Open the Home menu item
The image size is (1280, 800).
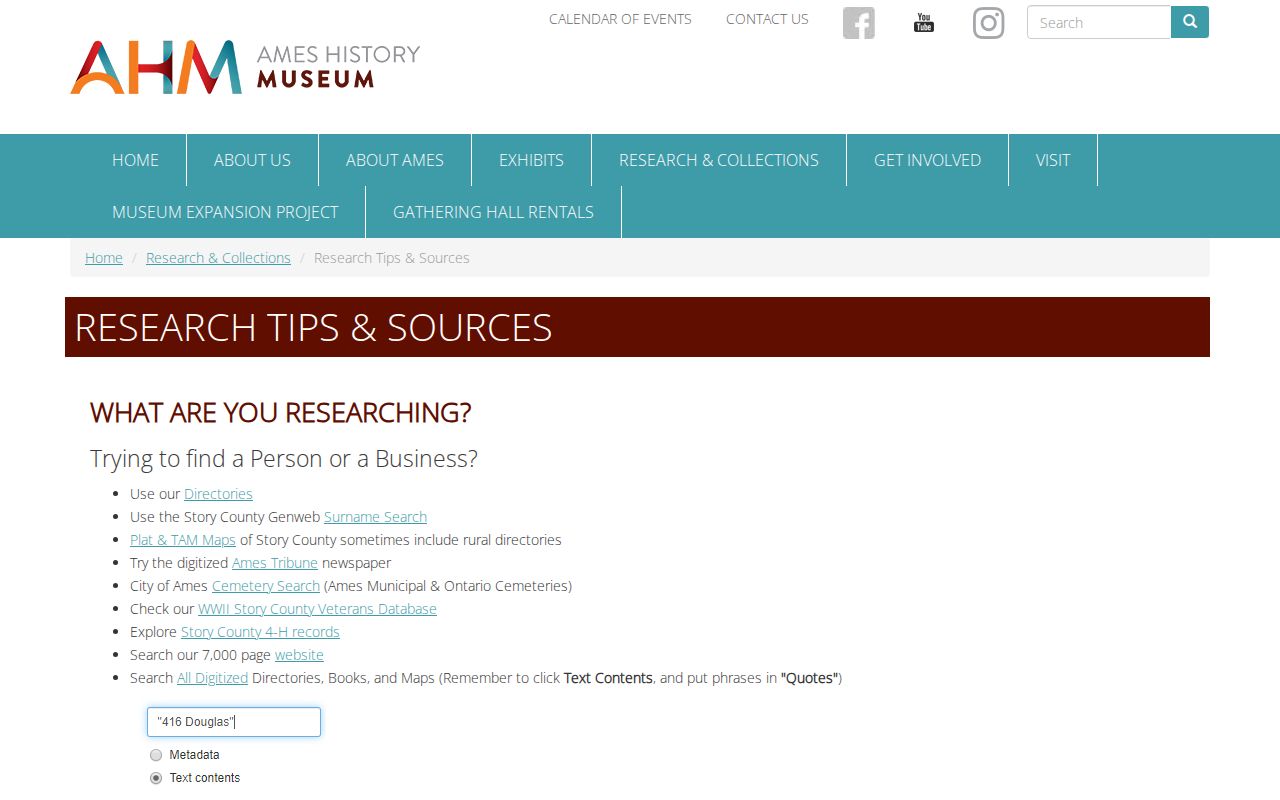[x=135, y=160]
